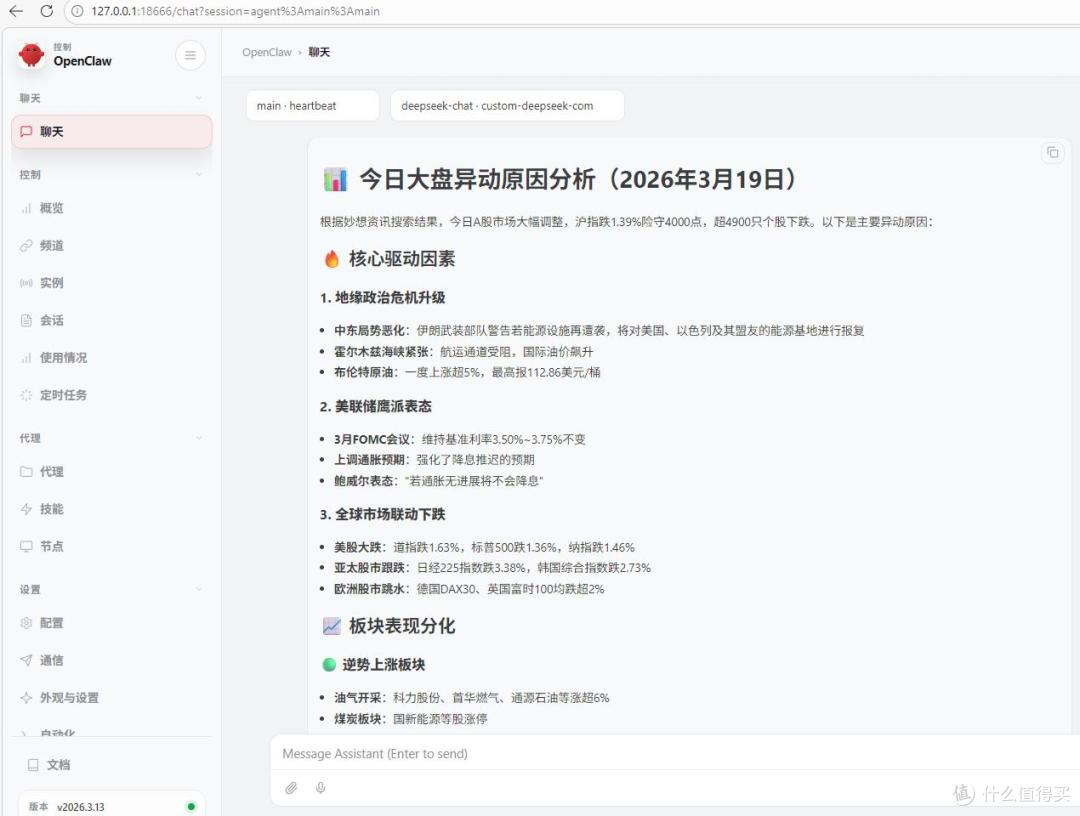Click the 美股大跌 bullet line
Image resolution: width=1080 pixels, height=816 pixels.
pyautogui.click(x=484, y=547)
